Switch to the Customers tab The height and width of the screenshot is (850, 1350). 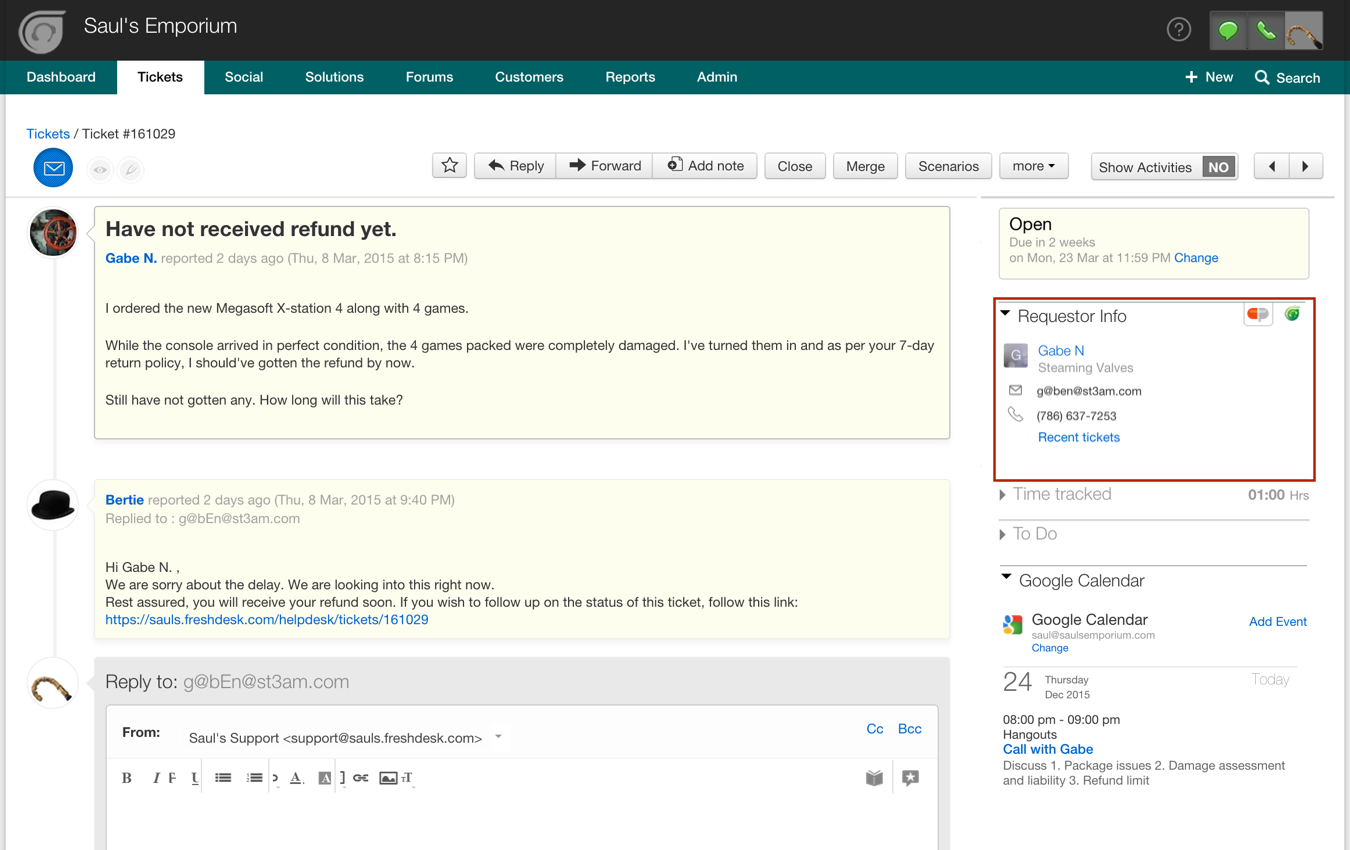[x=529, y=77]
